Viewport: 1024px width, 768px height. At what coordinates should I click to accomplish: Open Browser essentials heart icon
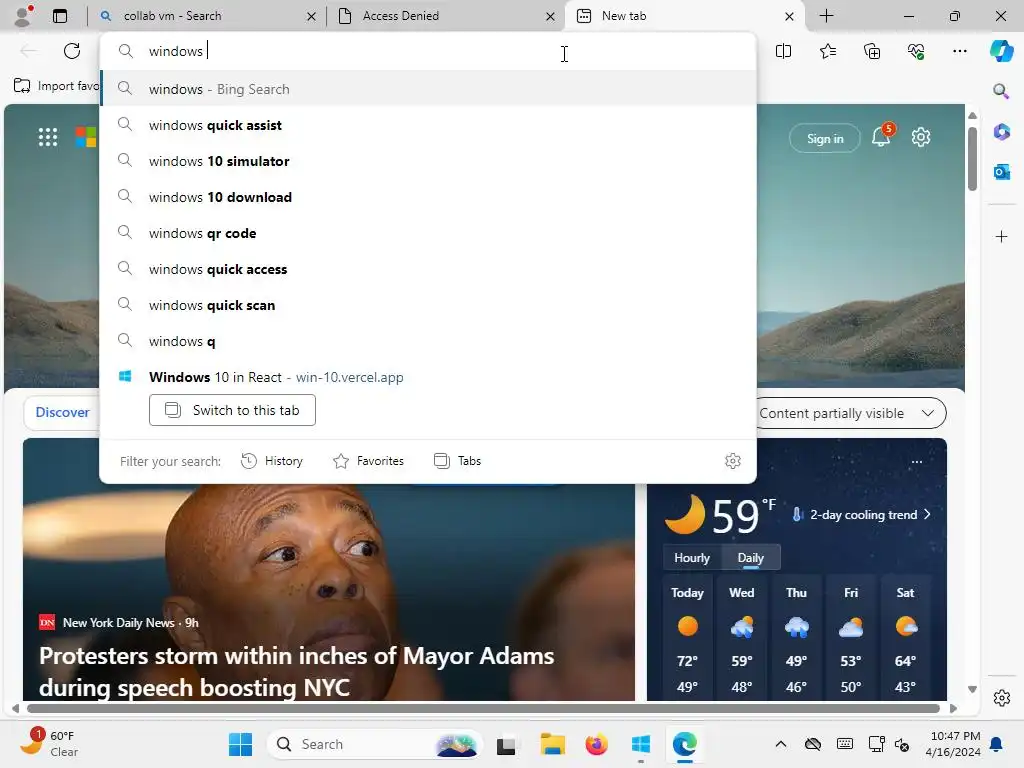click(x=916, y=51)
